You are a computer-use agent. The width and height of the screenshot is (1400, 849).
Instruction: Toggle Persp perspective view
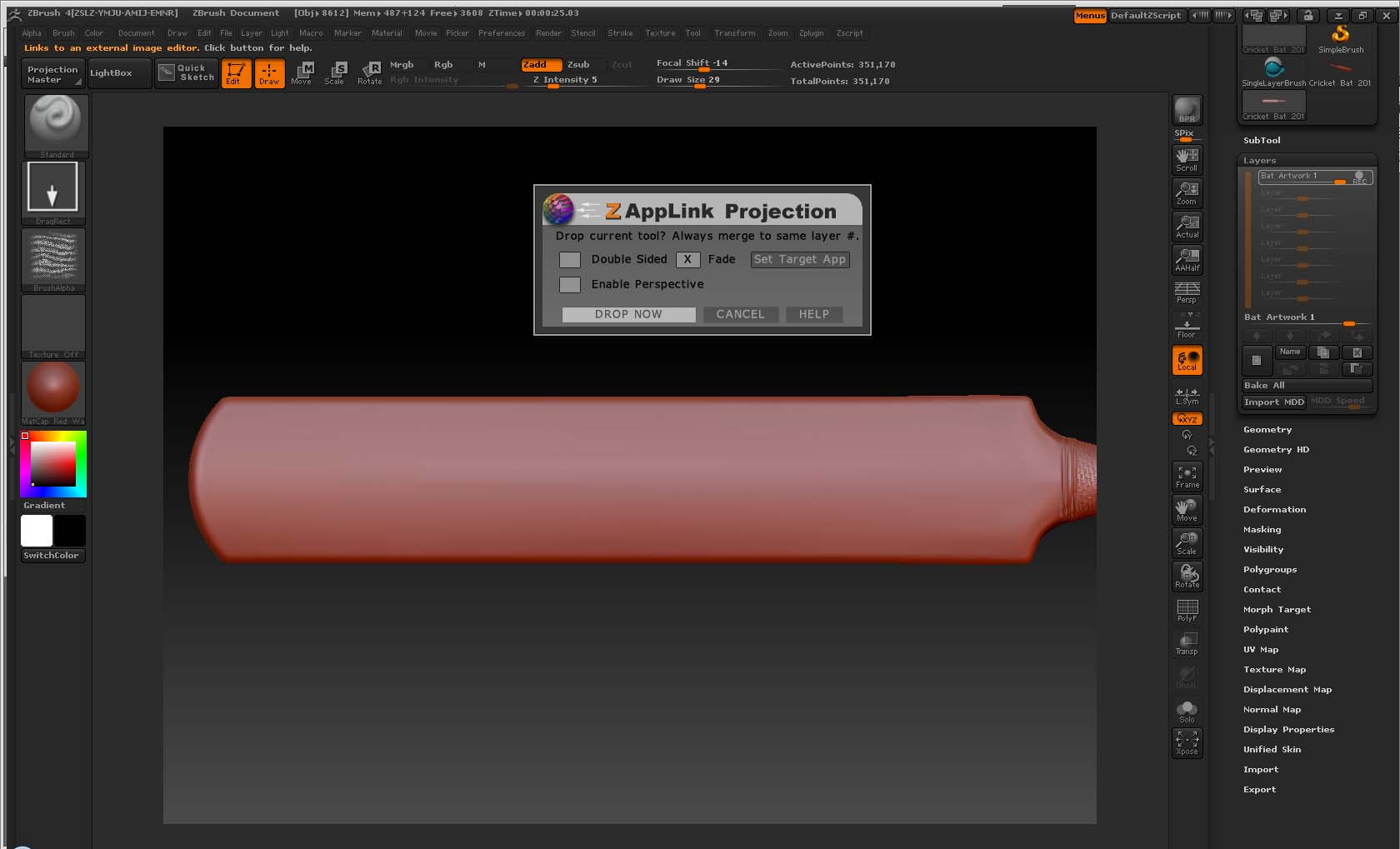click(x=1187, y=292)
